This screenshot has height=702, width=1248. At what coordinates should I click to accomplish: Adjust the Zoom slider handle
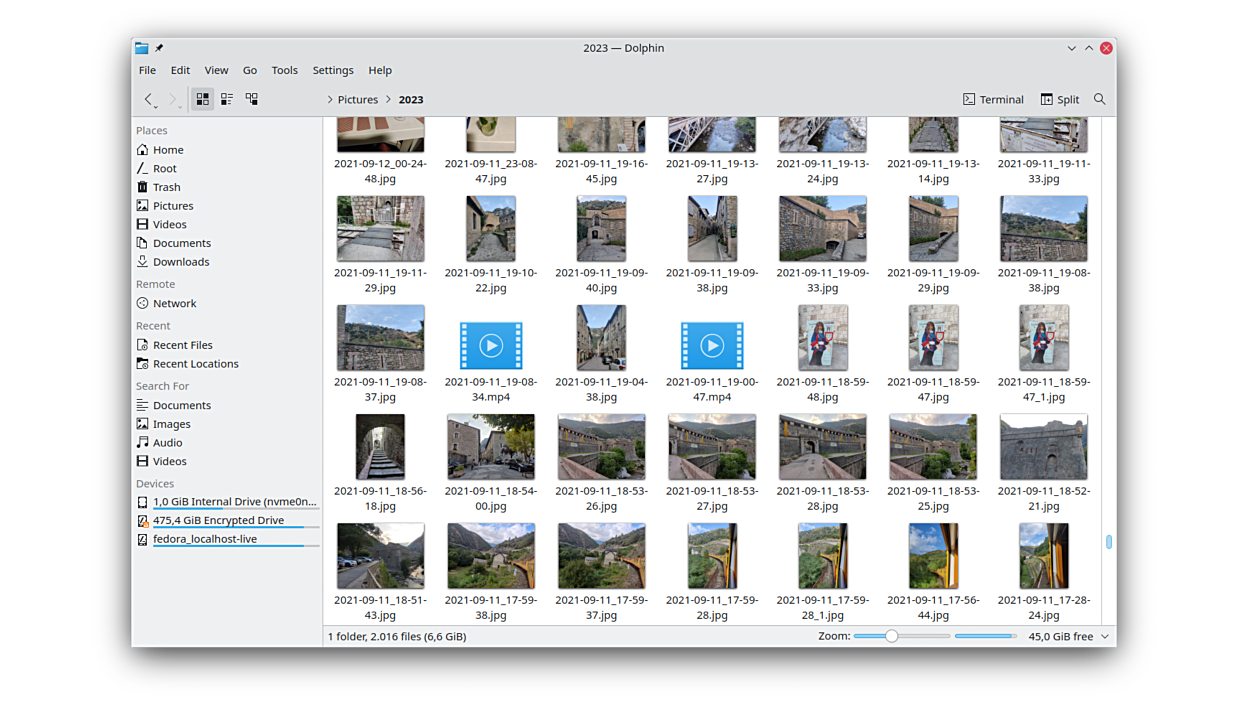[x=891, y=636]
